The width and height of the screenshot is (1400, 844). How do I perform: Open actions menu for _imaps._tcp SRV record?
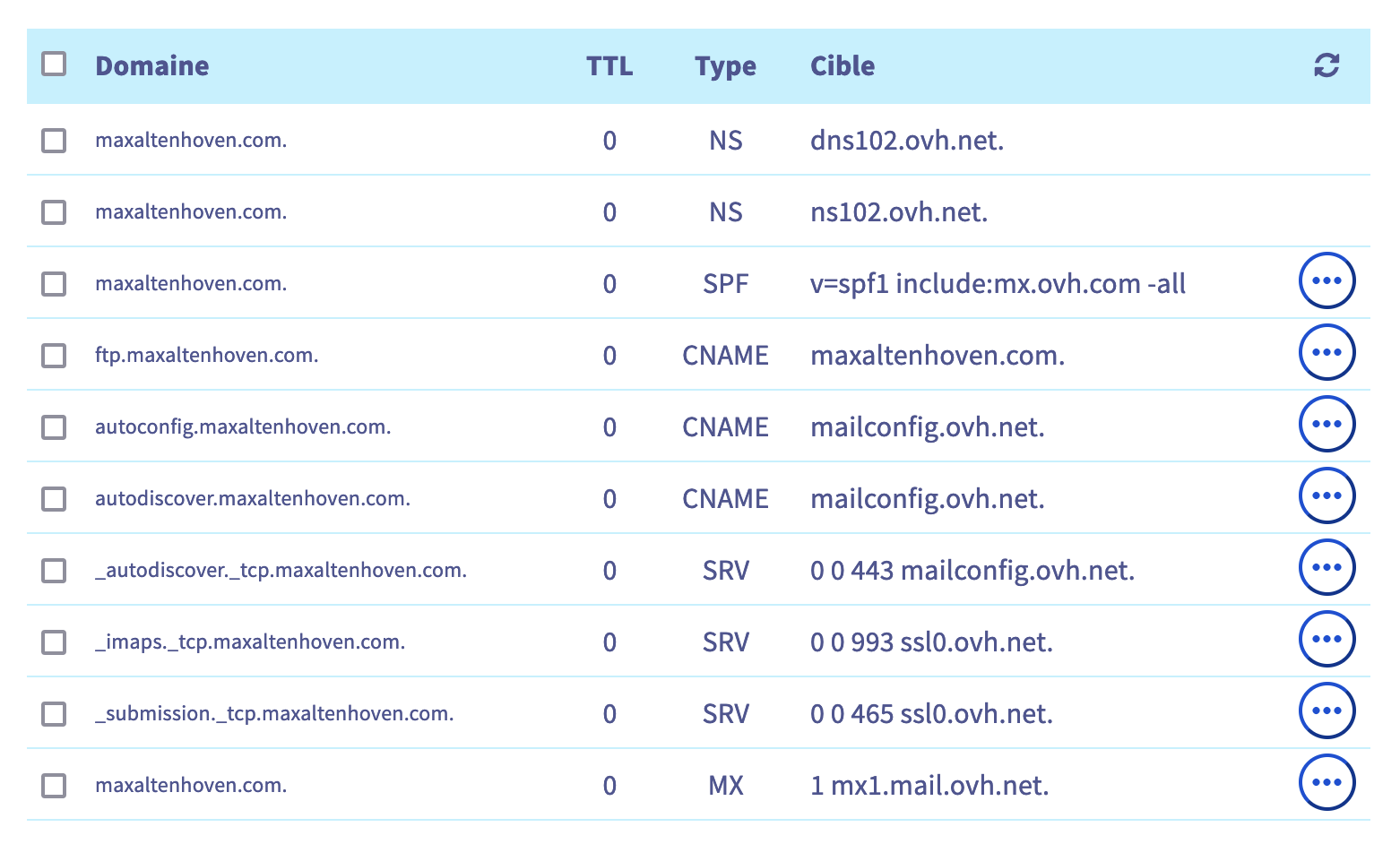click(x=1327, y=639)
